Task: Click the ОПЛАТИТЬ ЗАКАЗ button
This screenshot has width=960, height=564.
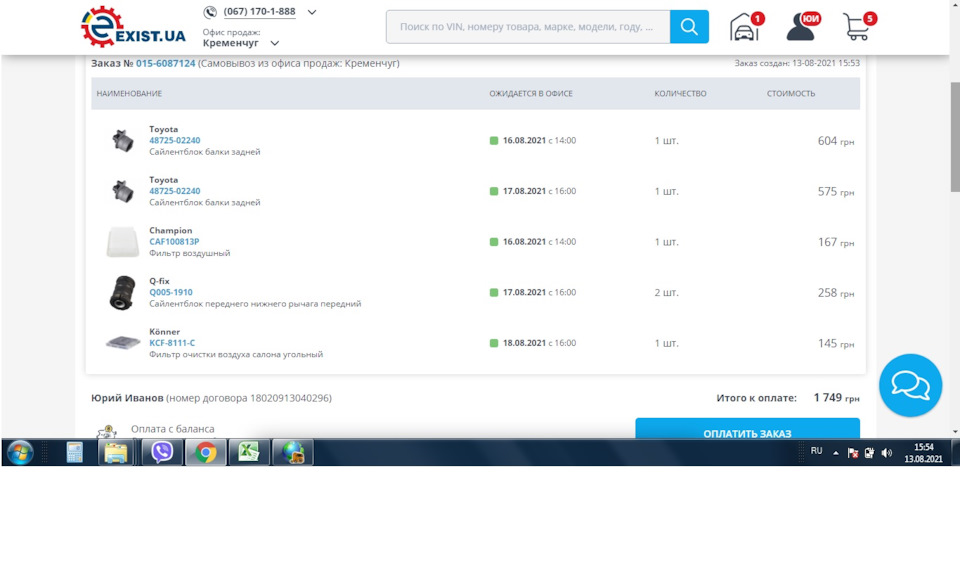Action: point(747,429)
